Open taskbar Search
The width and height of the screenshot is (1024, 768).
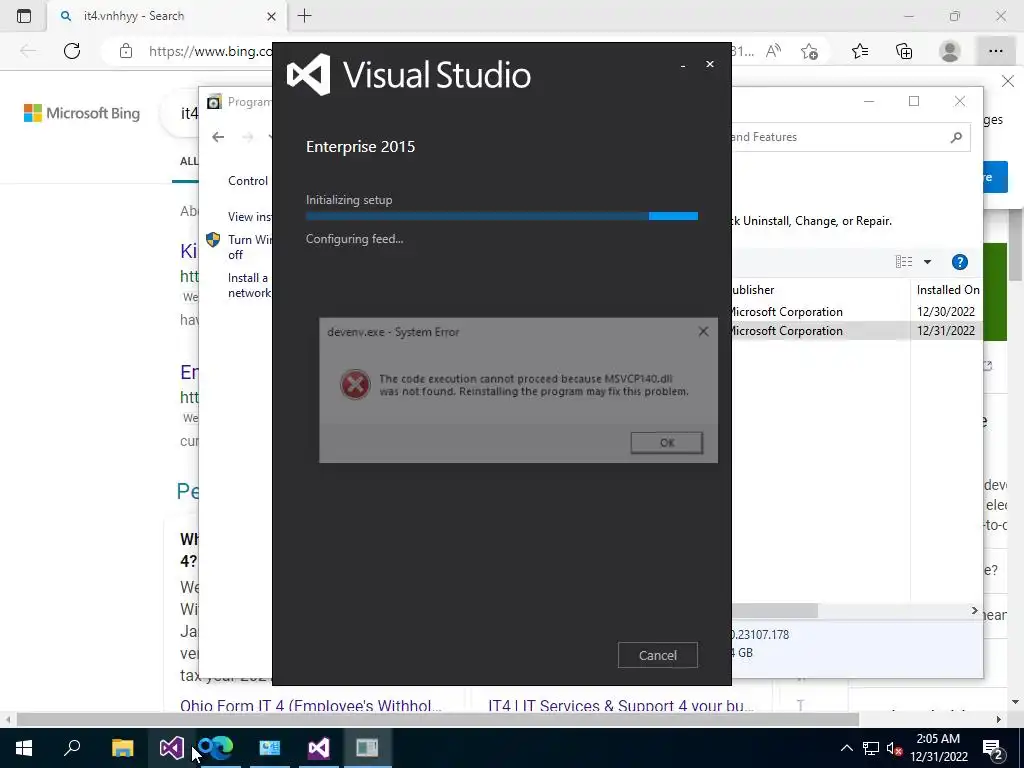tap(72, 748)
